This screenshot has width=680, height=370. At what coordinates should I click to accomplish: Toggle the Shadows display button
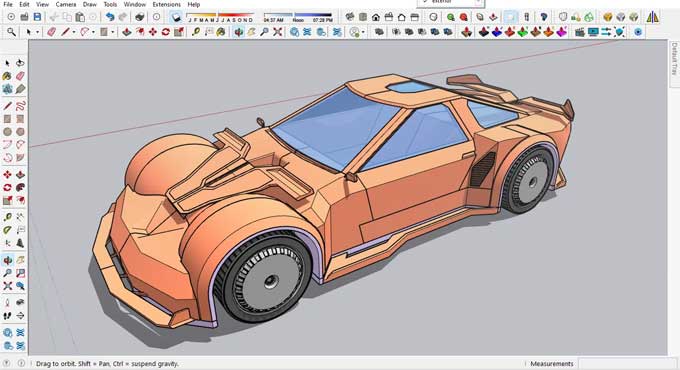click(176, 17)
